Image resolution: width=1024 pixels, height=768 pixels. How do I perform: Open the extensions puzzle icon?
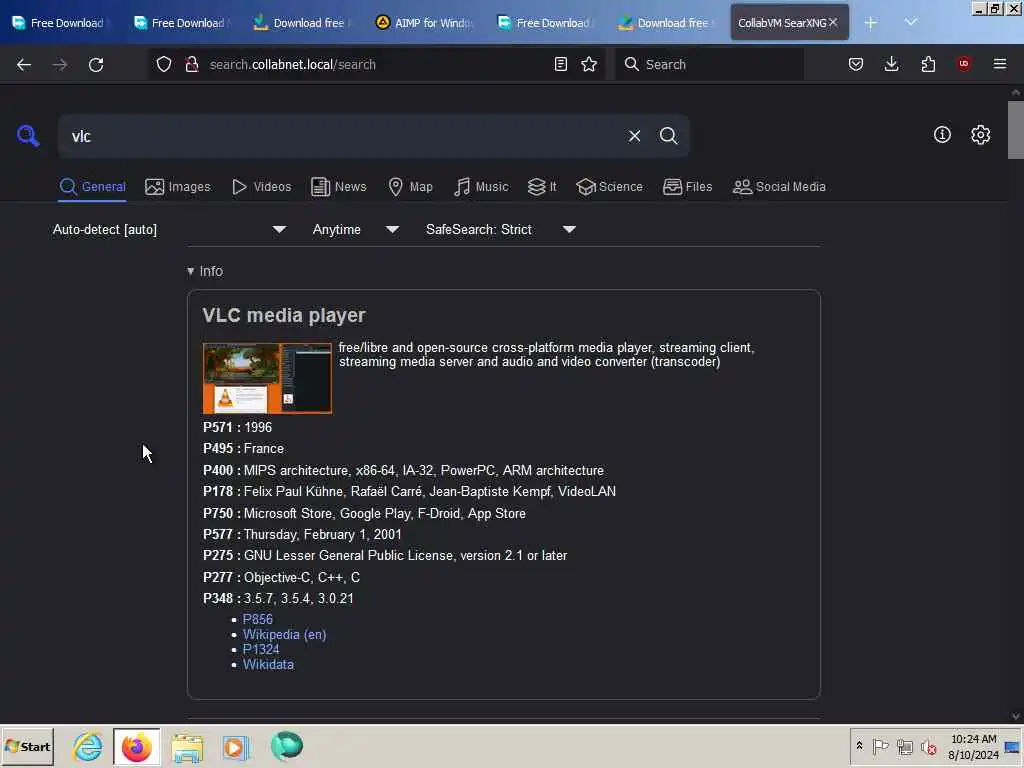tap(928, 64)
